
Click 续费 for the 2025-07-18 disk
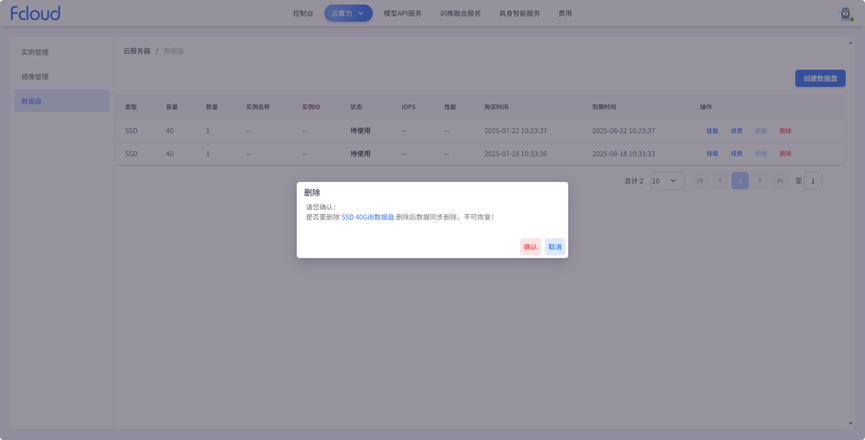pos(736,153)
